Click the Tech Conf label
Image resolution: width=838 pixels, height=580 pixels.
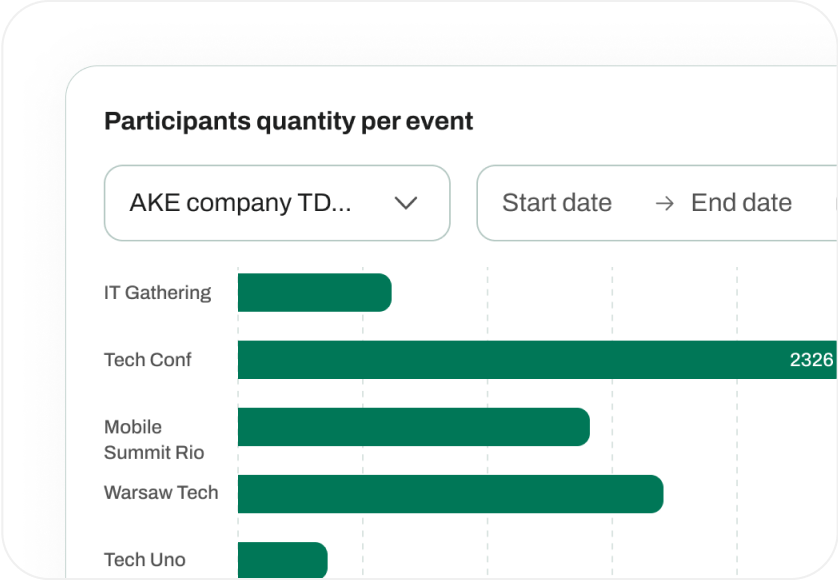click(x=148, y=360)
